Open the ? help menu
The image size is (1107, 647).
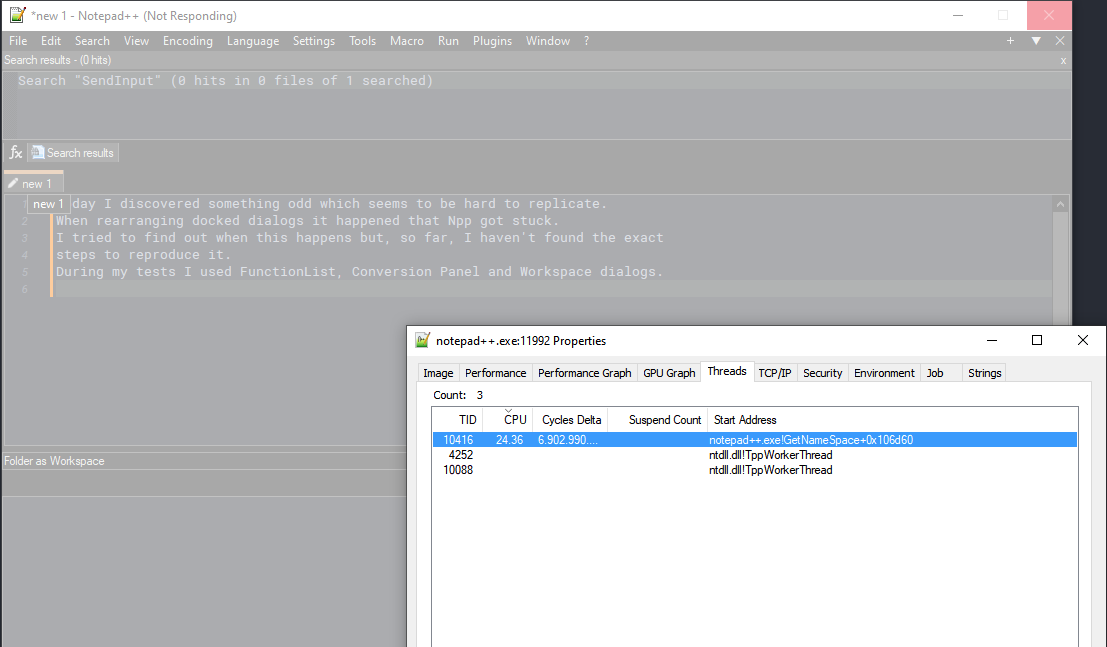587,41
